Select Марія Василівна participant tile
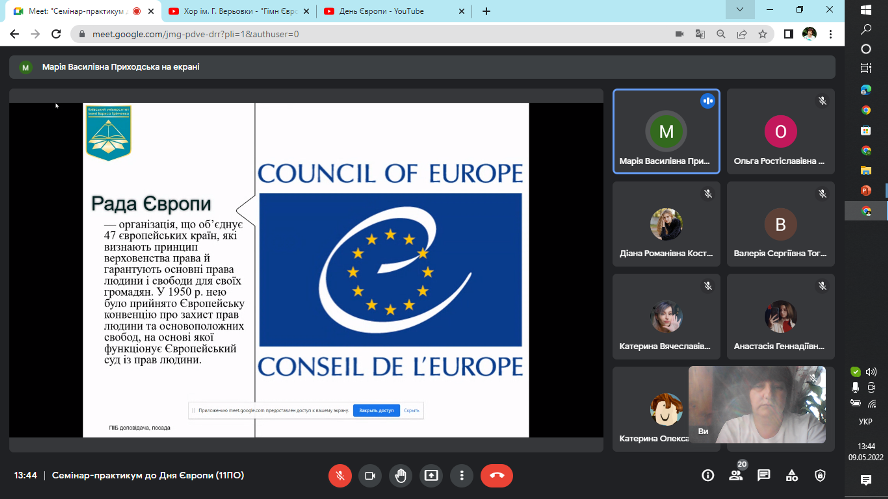The width and height of the screenshot is (888, 499). (666, 132)
